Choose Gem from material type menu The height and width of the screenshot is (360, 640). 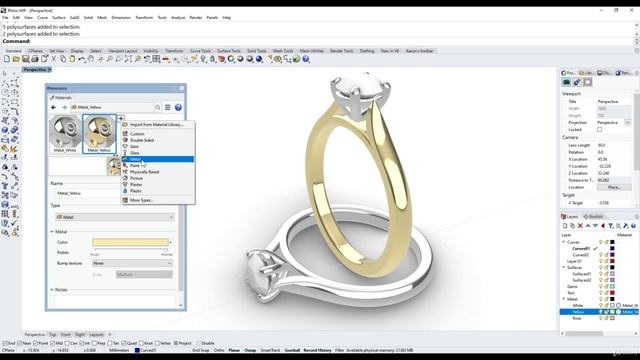pos(158,147)
